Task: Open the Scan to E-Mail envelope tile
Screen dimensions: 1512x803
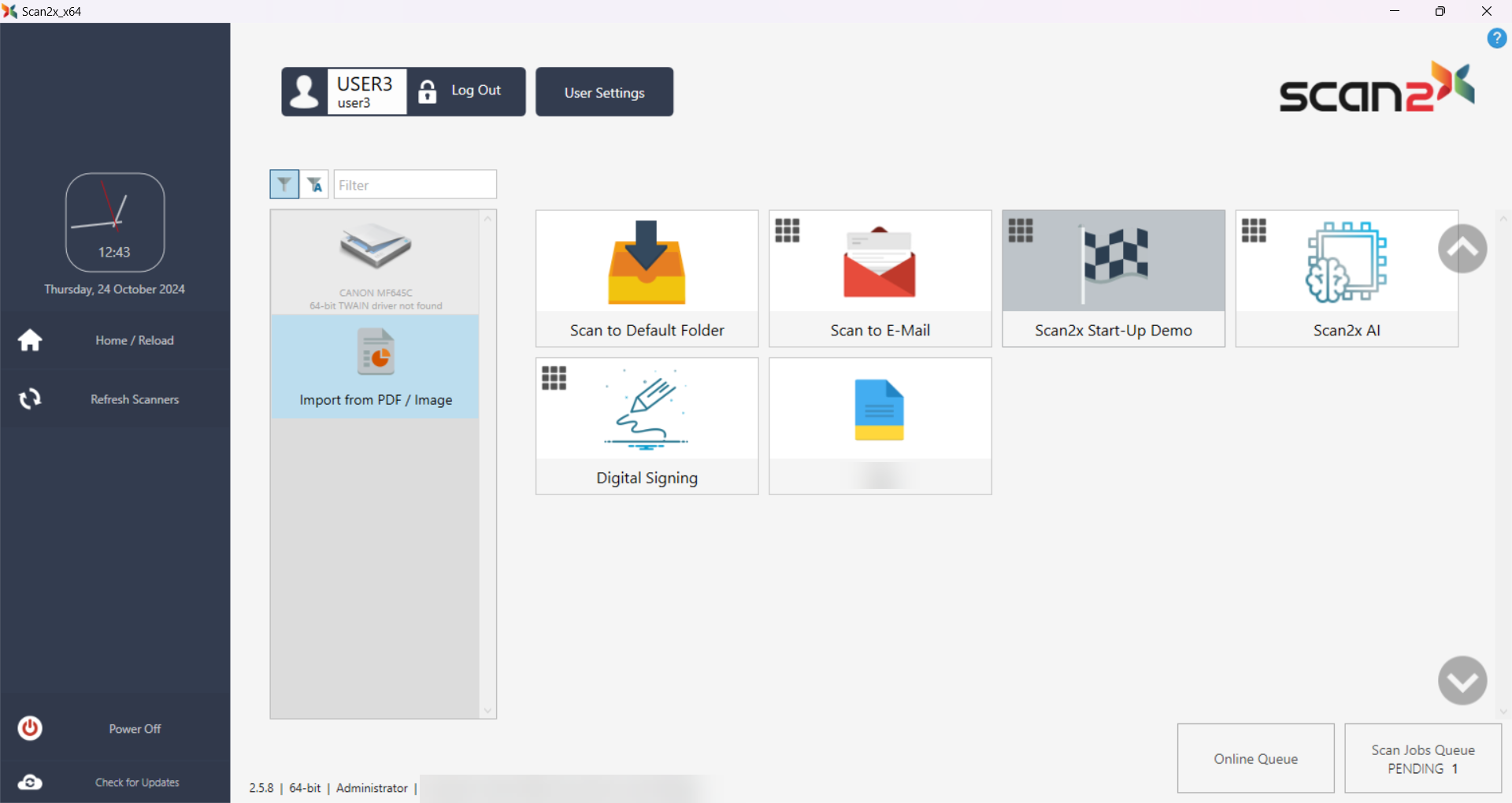Action: click(x=880, y=278)
